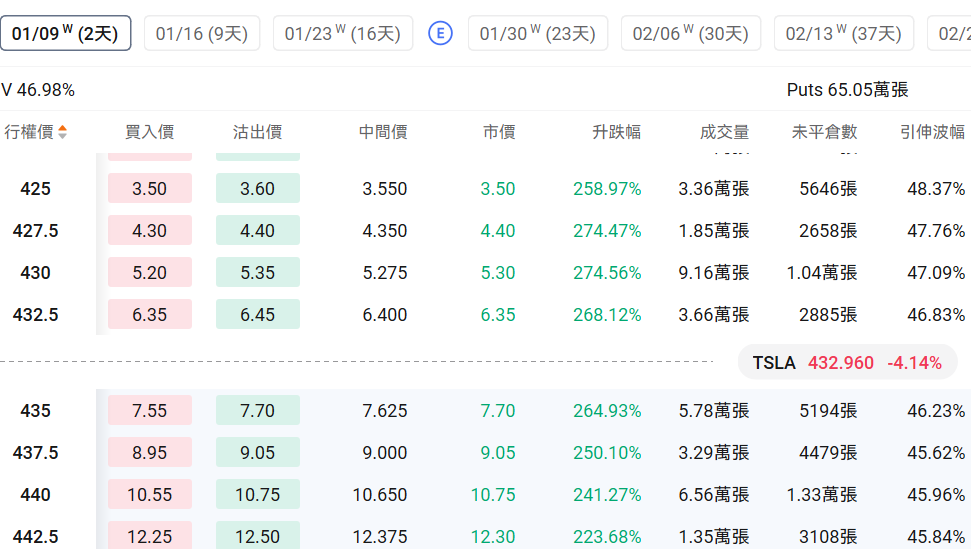The width and height of the screenshot is (971, 549).
Task: Click ask price 12.50 at strike 442.5
Action: point(257,537)
